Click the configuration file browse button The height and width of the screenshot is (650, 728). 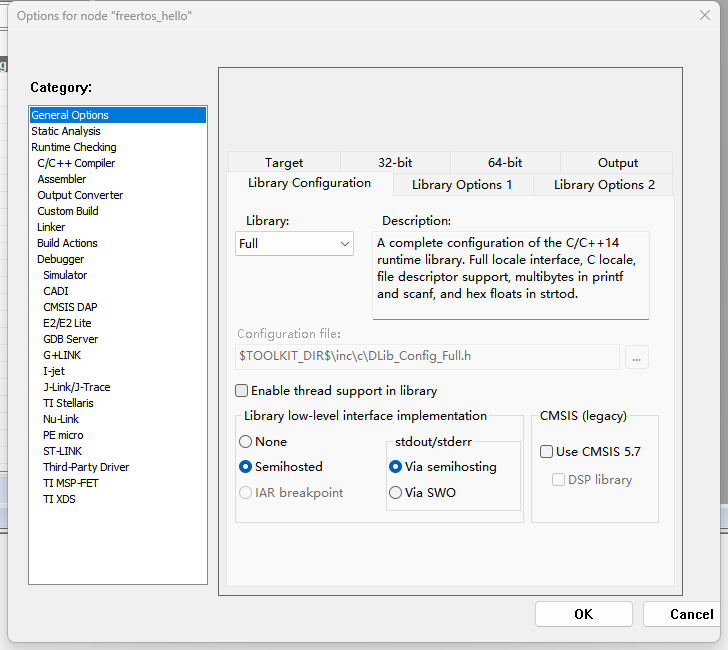click(636, 356)
